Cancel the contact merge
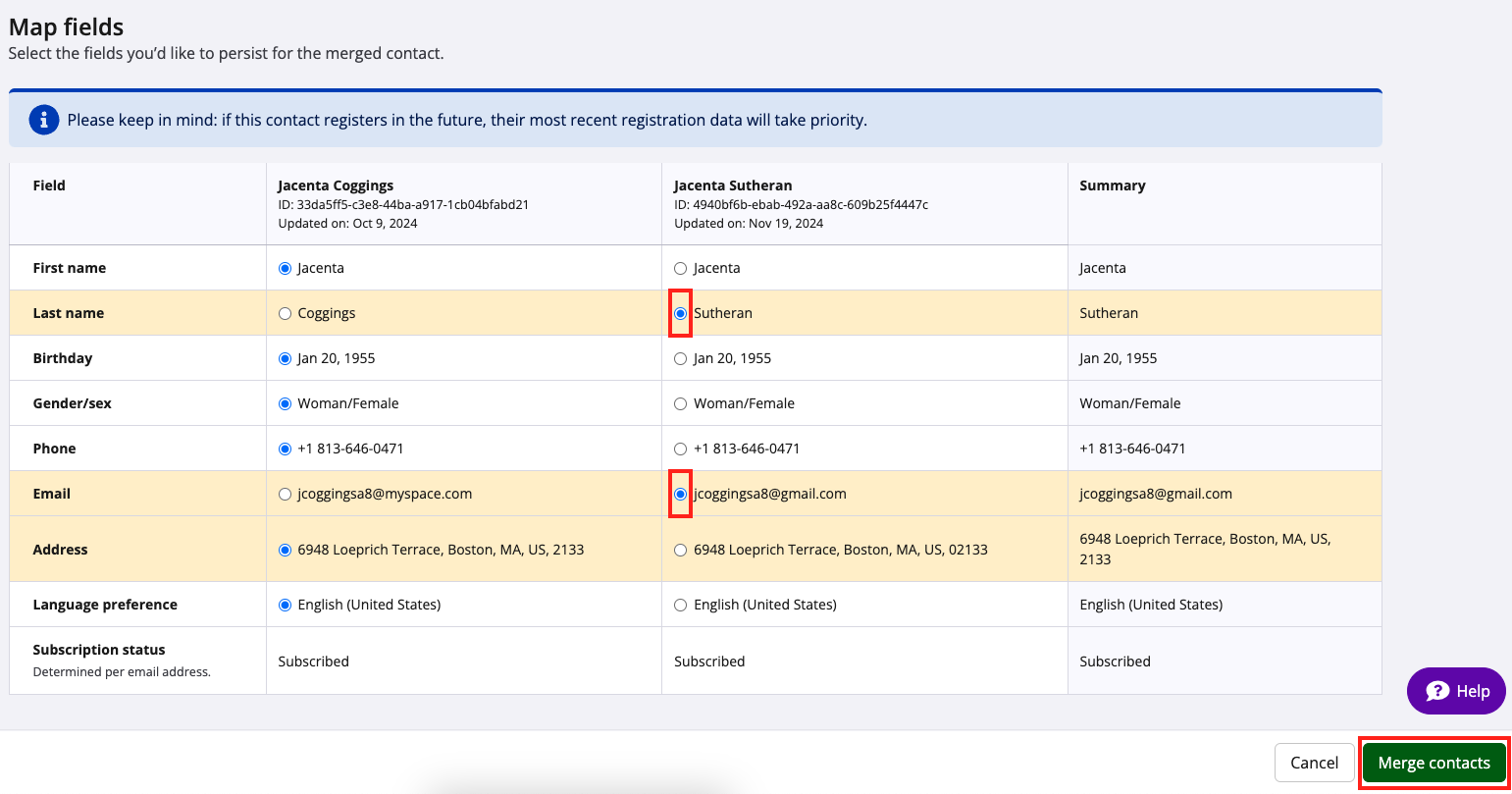The width and height of the screenshot is (1512, 794). click(x=1314, y=763)
